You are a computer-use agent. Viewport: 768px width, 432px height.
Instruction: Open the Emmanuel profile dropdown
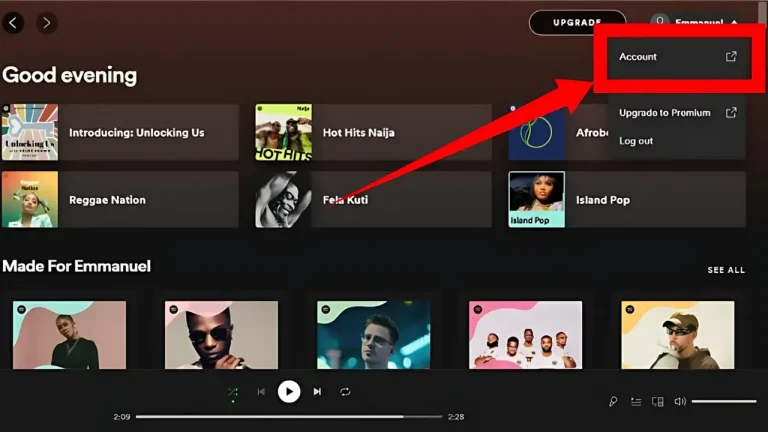click(697, 22)
